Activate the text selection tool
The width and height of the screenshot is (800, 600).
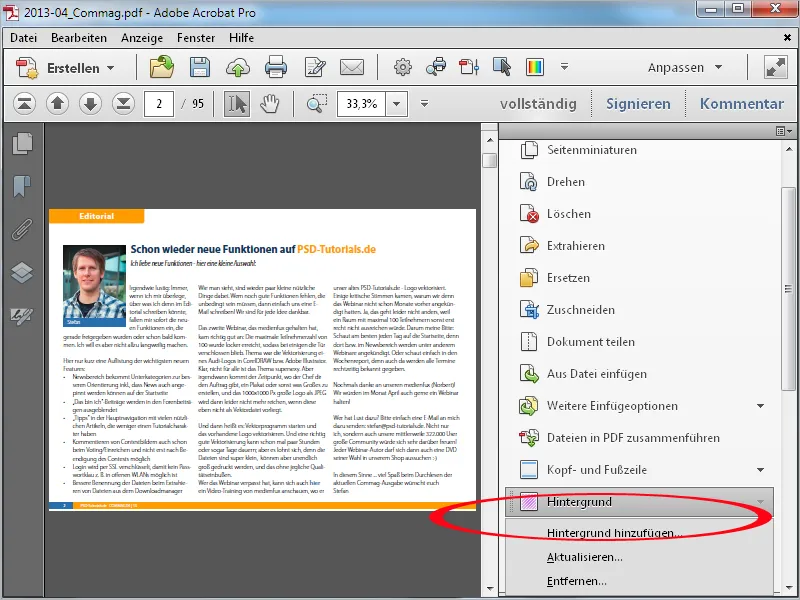click(x=237, y=104)
